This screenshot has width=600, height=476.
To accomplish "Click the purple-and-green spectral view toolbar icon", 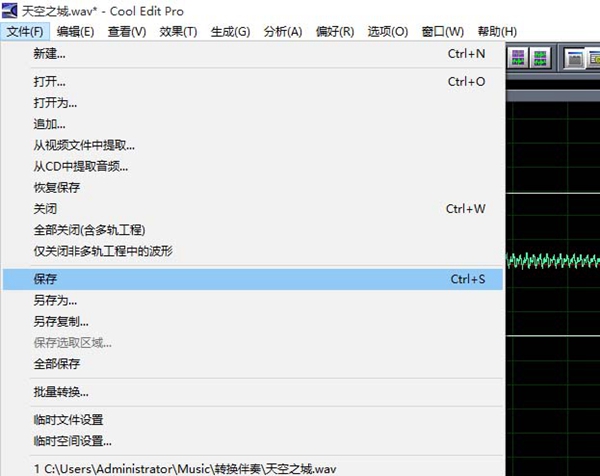I will (518, 58).
